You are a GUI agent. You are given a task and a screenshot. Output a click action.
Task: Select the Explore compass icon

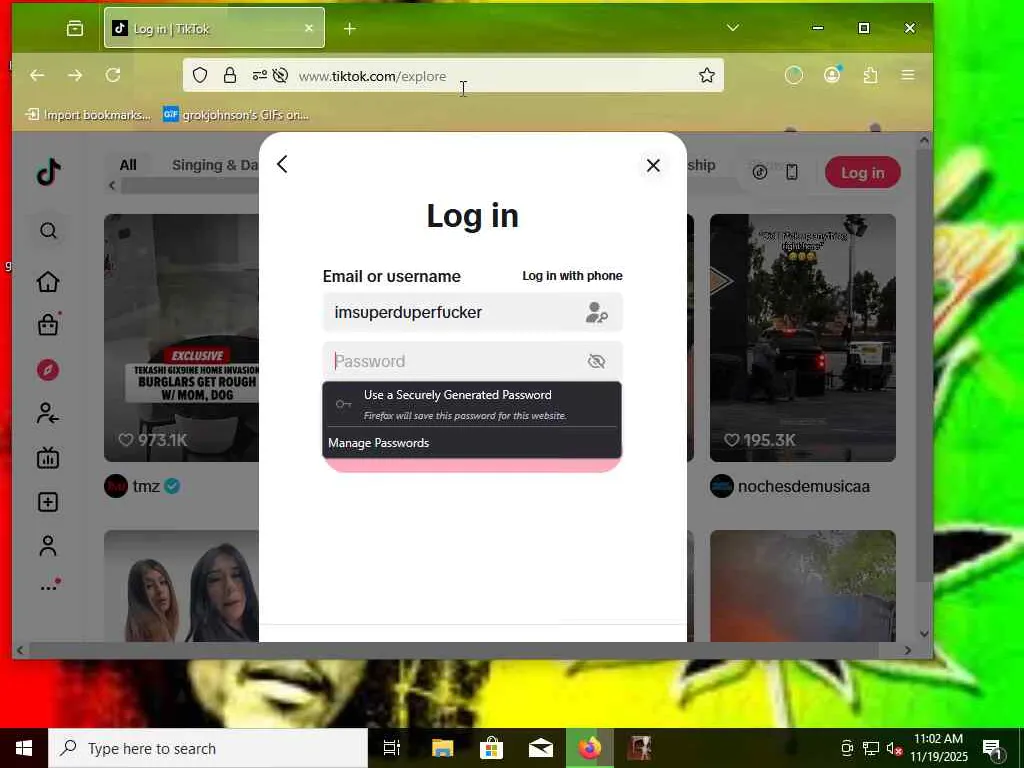click(48, 370)
